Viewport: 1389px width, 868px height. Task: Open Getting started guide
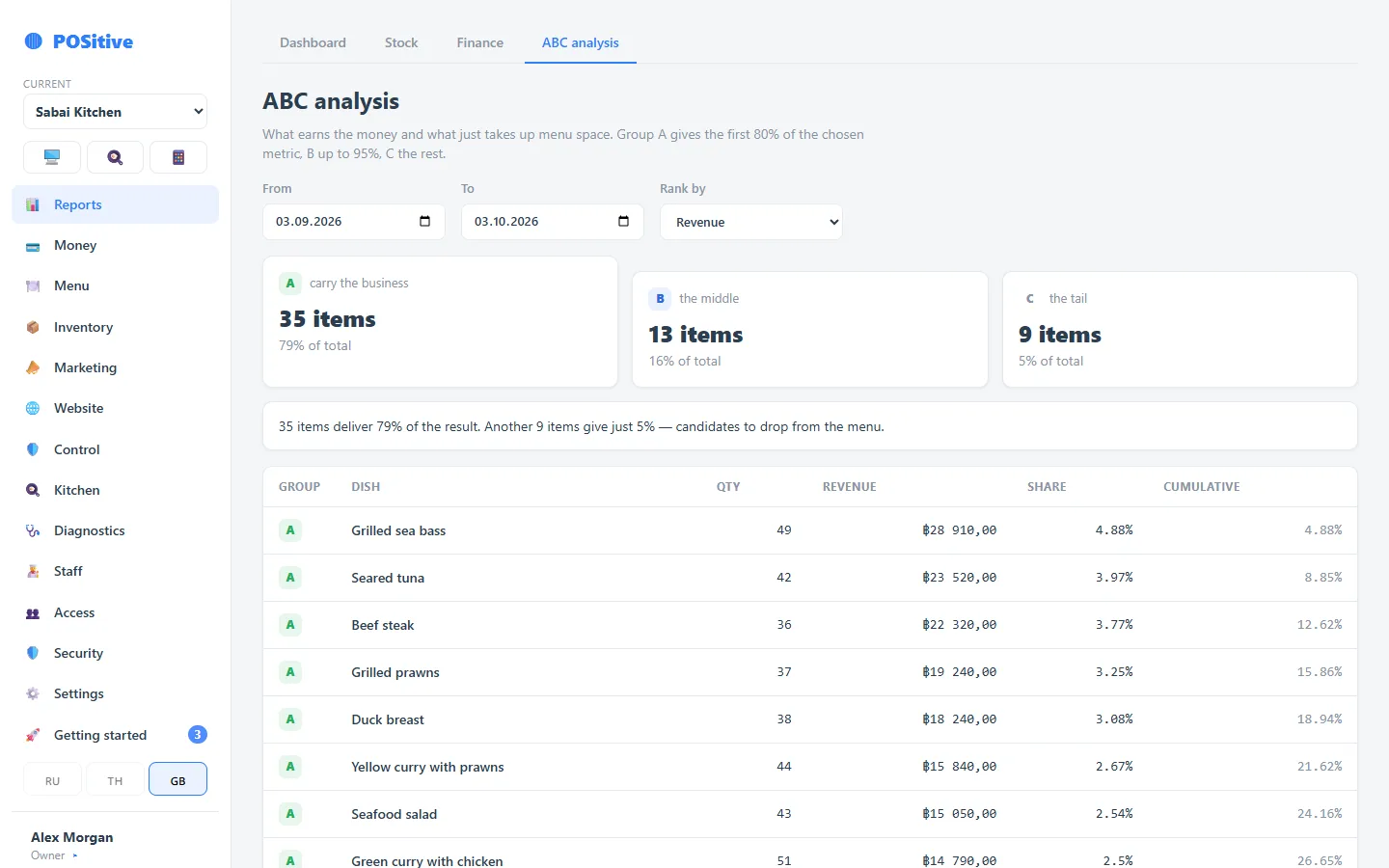tap(115, 735)
